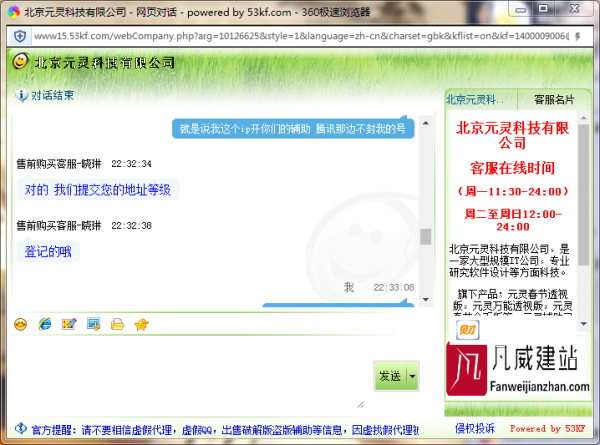Open the file transfer folder icon
Image resolution: width=600 pixels, height=445 pixels.
coord(117,324)
